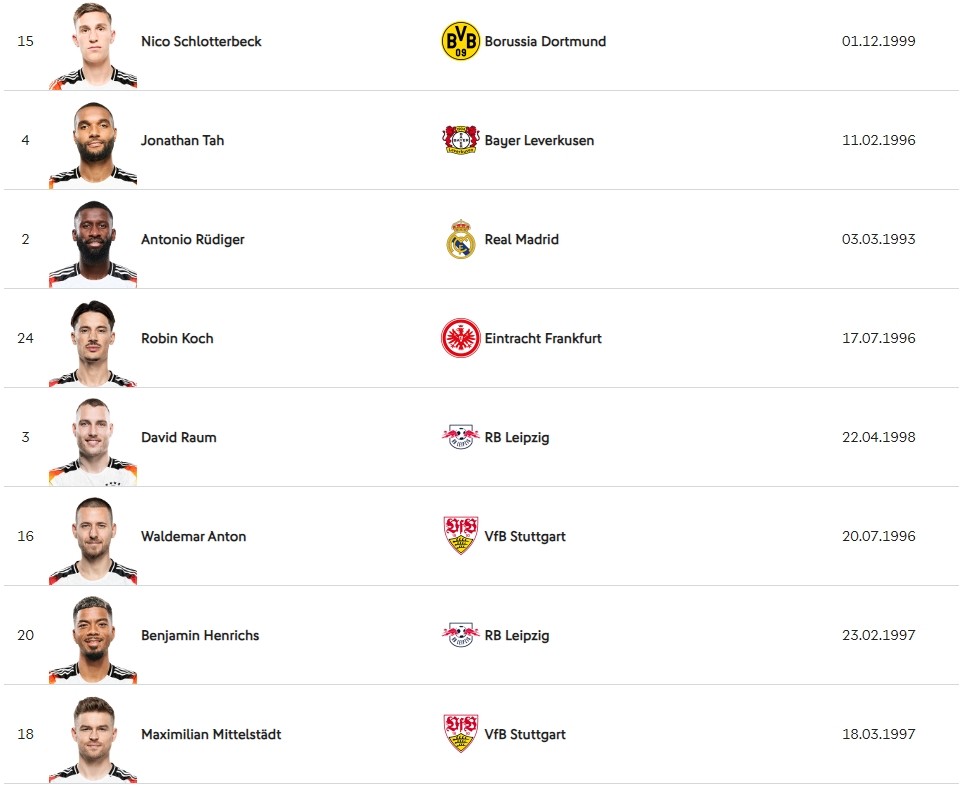960x790 pixels.
Task: Open Antonio Rüdiger's portrait thumbnail
Action: [x=93, y=244]
